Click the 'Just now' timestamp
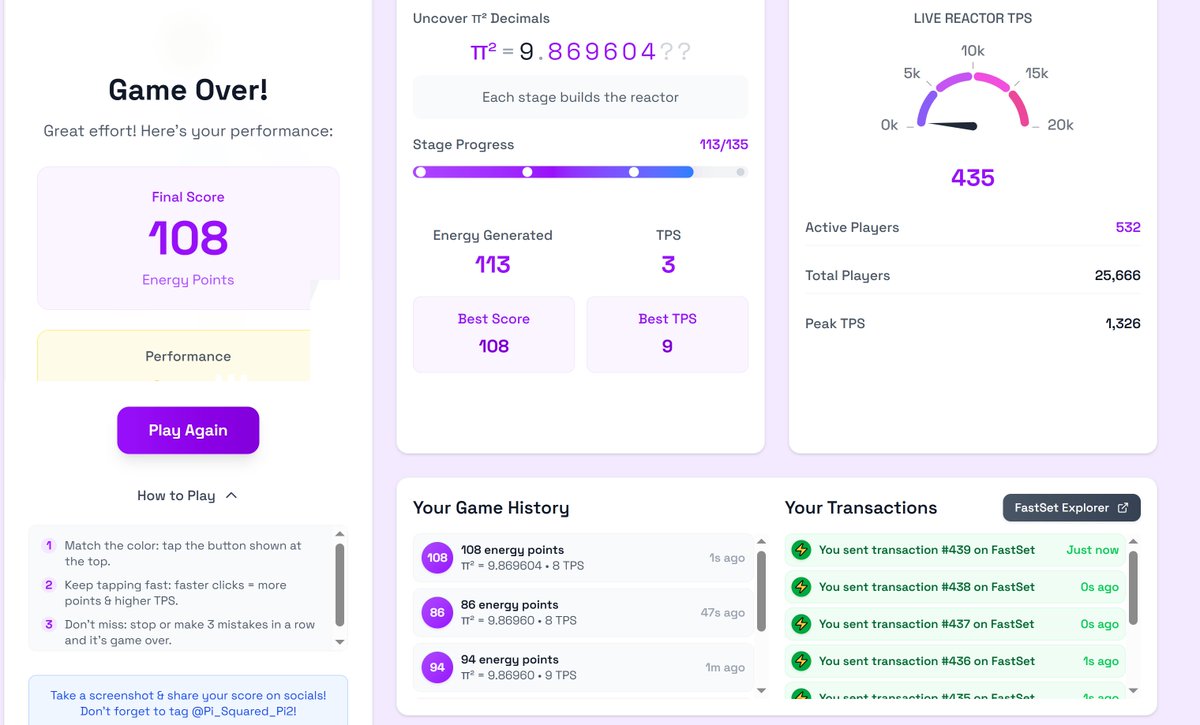1200x725 pixels. pos(1093,550)
